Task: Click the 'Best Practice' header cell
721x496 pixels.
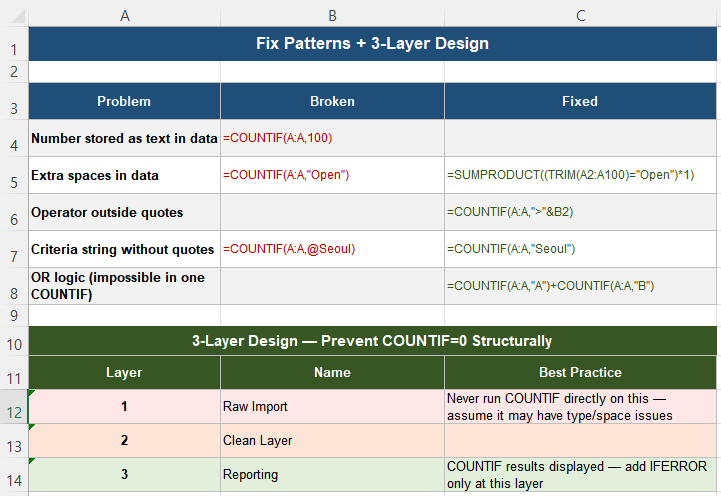Action: pos(581,372)
